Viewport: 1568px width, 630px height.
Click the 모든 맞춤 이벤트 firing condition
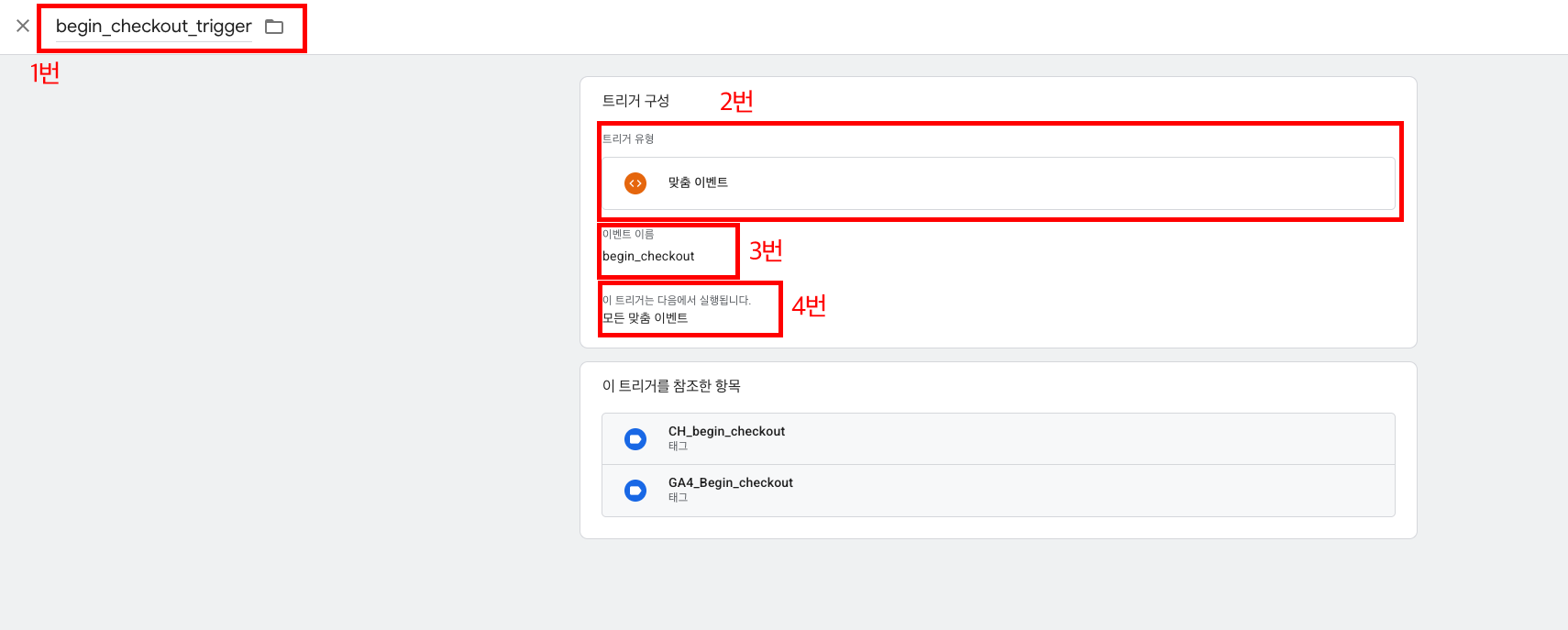pos(645,318)
